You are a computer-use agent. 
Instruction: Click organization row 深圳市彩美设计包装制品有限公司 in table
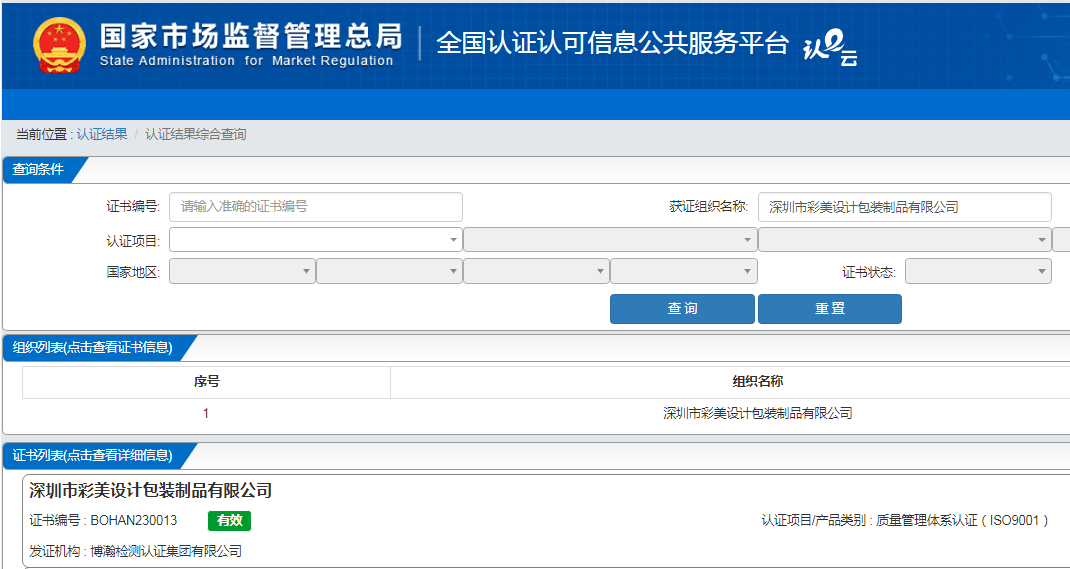(x=757, y=413)
